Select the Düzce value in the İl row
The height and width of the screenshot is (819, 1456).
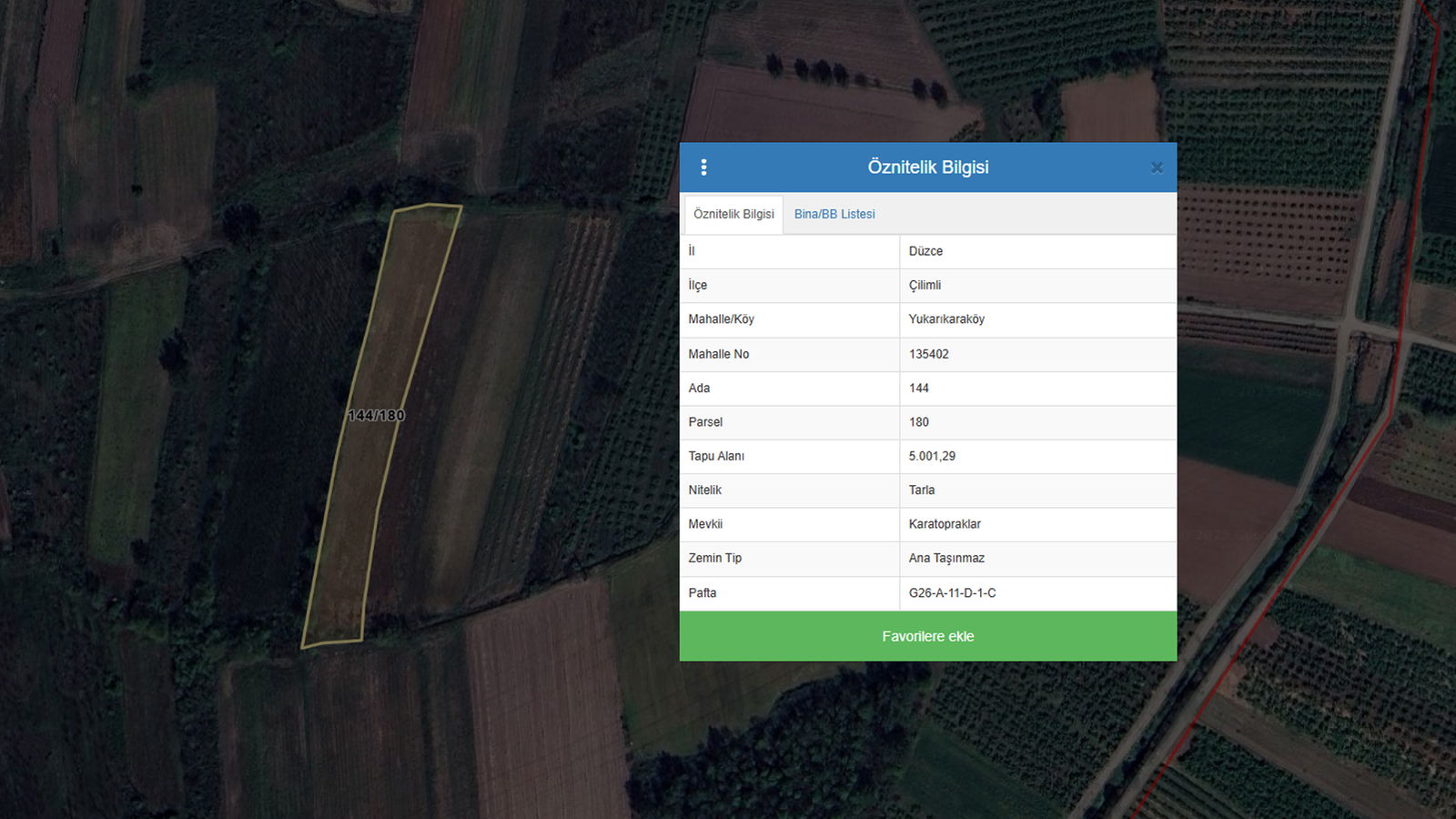click(x=925, y=252)
